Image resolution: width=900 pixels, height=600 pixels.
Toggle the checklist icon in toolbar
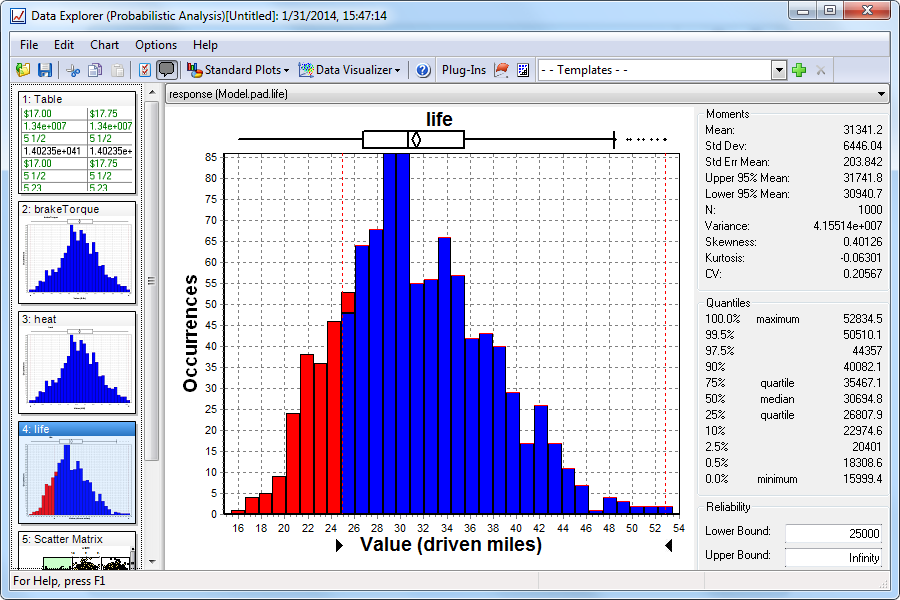coord(145,70)
